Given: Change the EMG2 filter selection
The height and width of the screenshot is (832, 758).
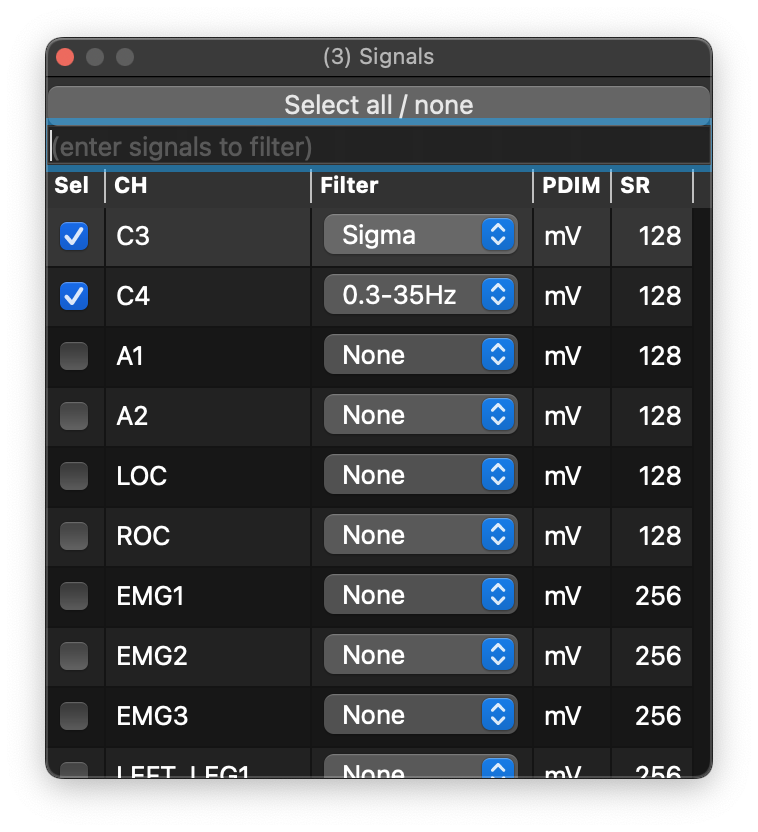Looking at the screenshot, I should point(420,655).
